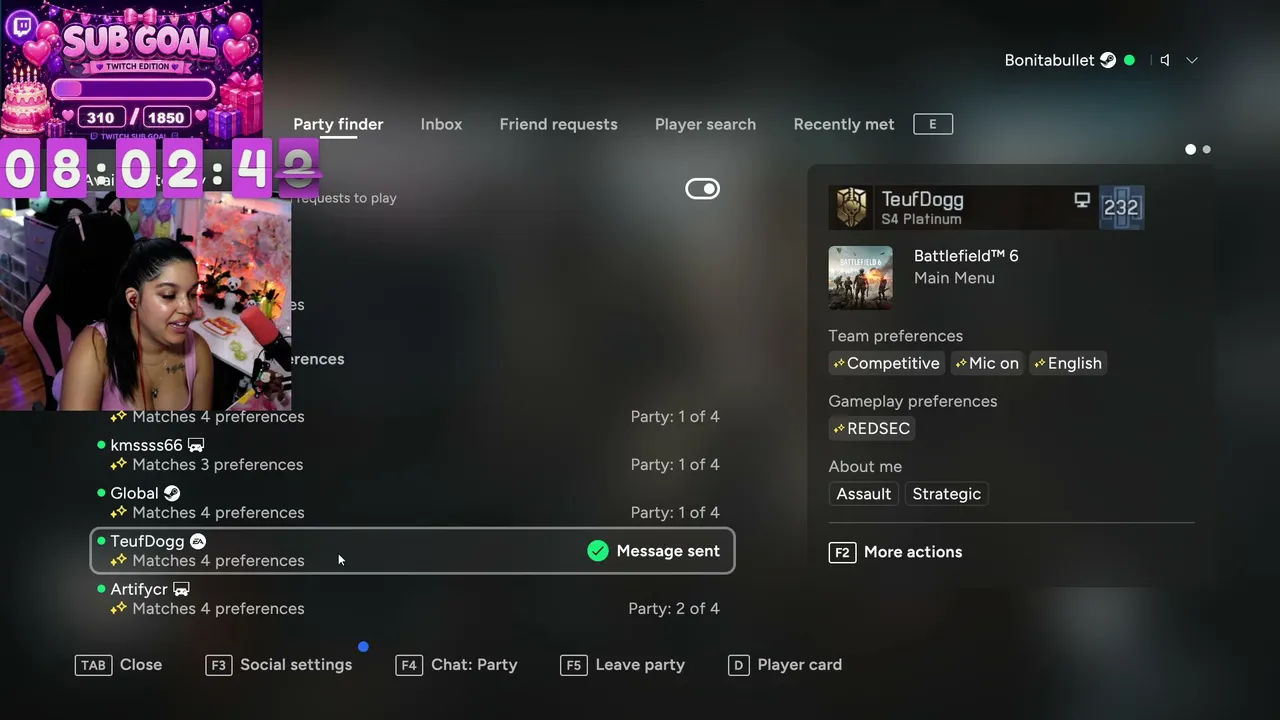Click the sparkle icon in kmssss66's preferences line

point(119,464)
